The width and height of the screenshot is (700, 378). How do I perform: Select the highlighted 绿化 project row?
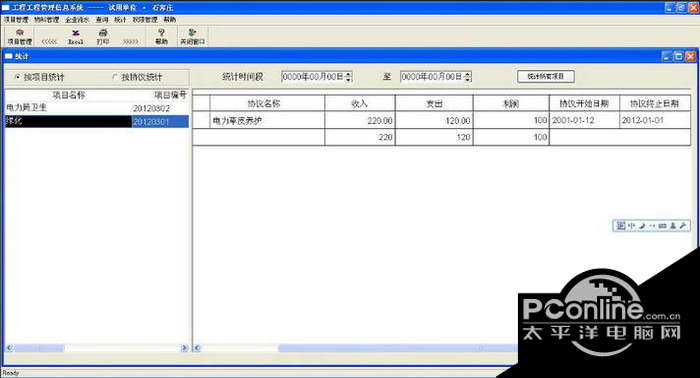96,121
